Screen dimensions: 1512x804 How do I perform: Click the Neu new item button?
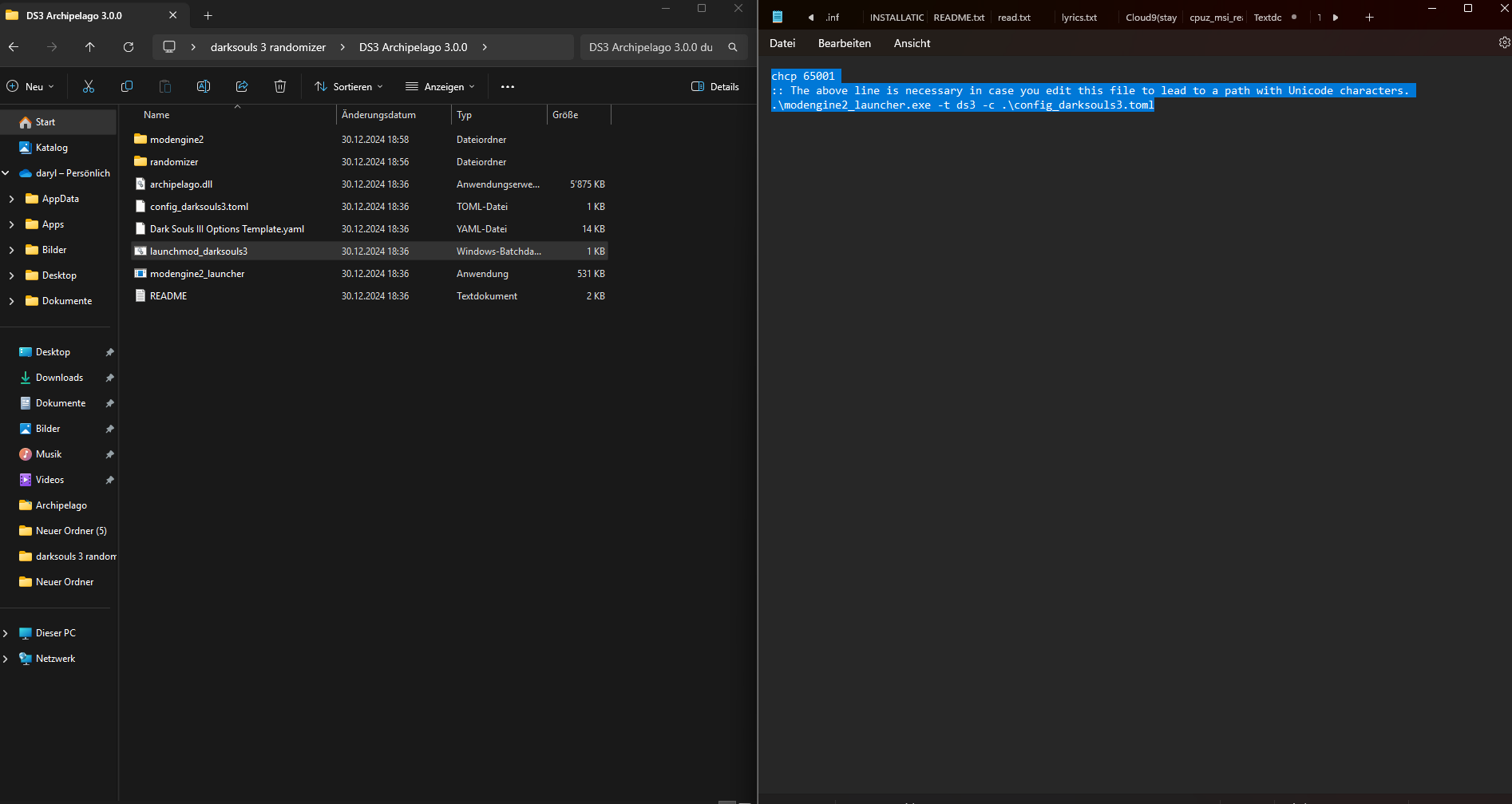[x=31, y=86]
